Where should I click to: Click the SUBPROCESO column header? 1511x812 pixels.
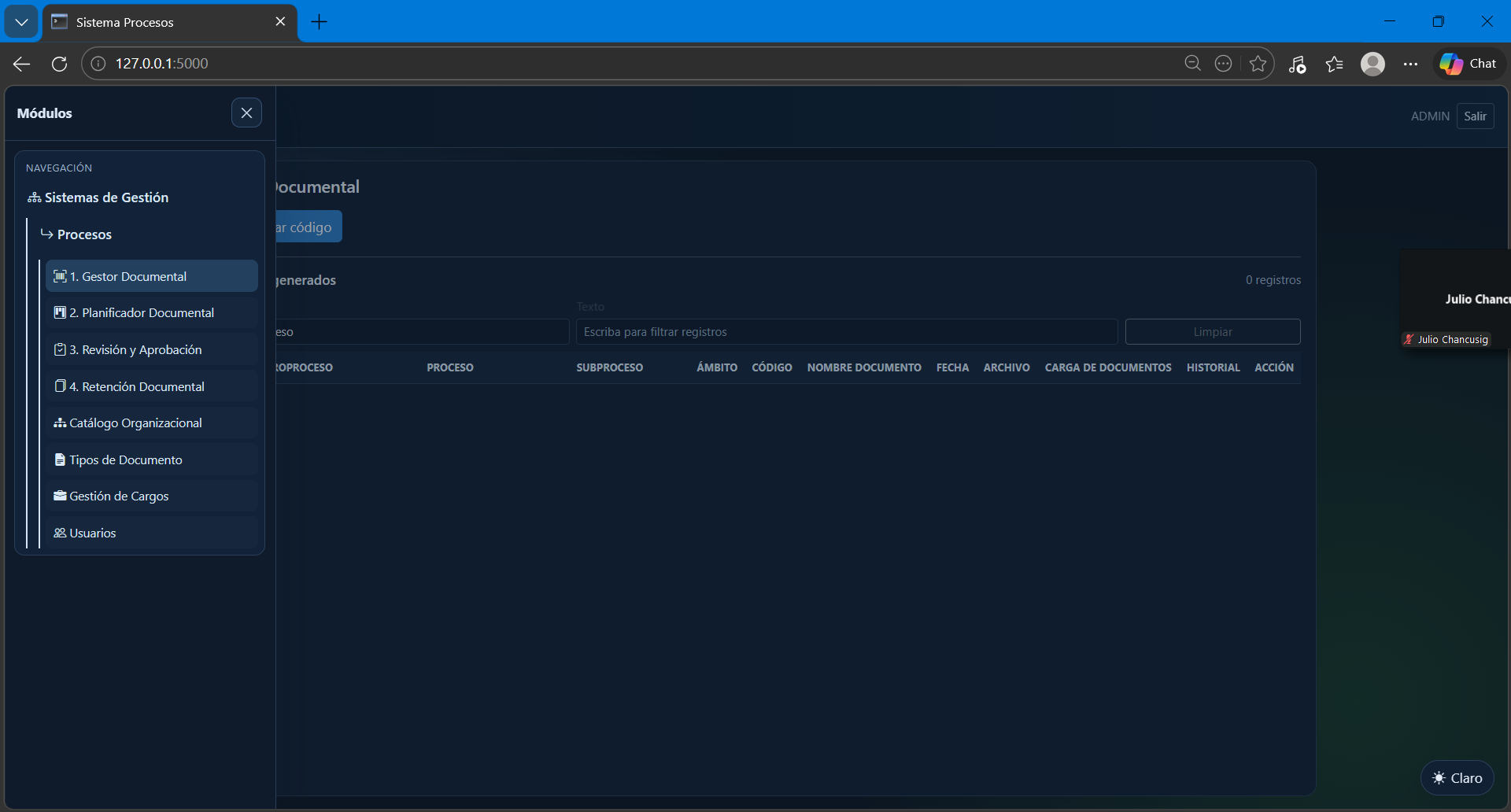click(x=610, y=367)
